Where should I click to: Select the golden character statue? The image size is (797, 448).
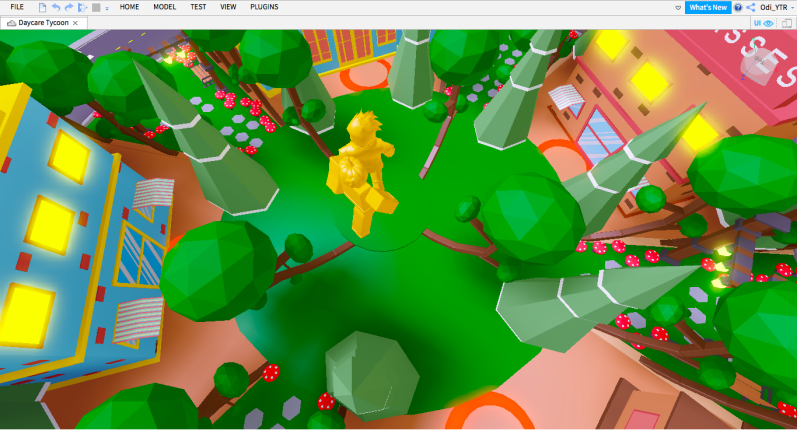pos(362,173)
